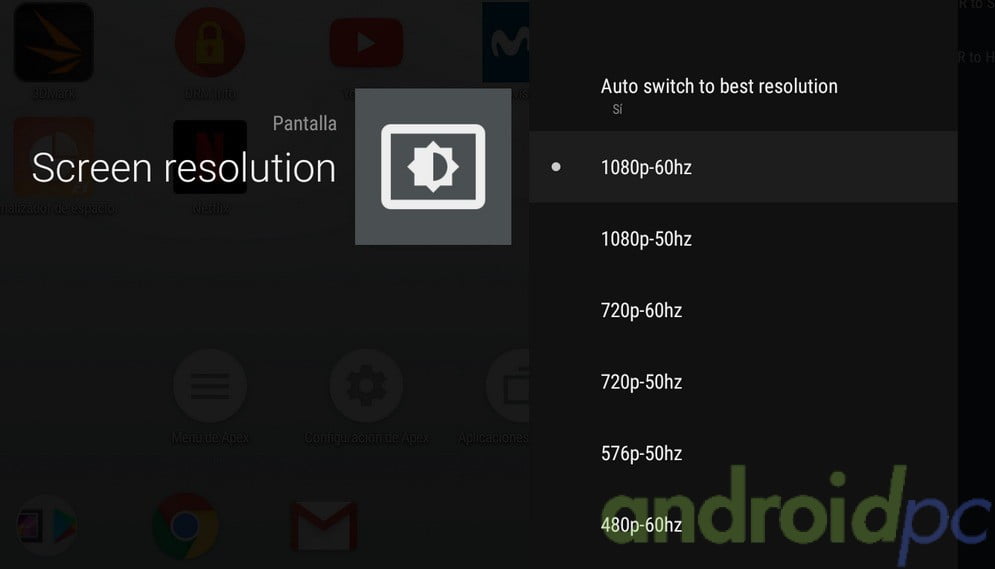The height and width of the screenshot is (569, 995).
Task: Click the display brightness settings icon
Action: 433,167
